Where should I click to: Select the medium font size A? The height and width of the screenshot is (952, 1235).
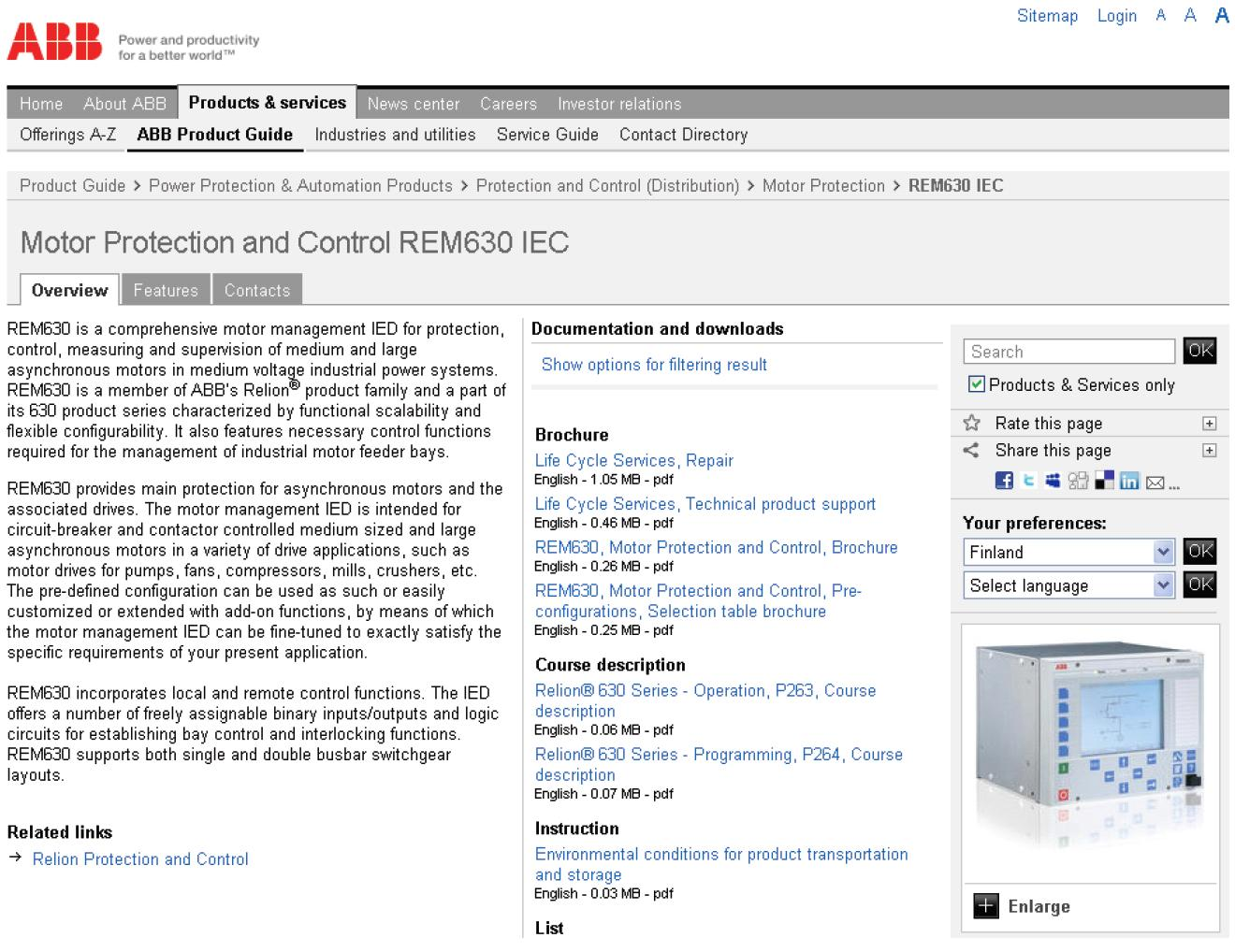click(x=1190, y=15)
